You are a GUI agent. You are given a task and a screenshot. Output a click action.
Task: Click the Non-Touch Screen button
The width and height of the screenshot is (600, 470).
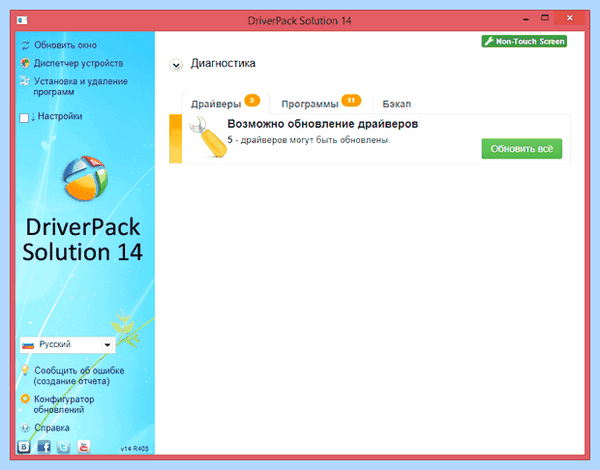[x=524, y=41]
